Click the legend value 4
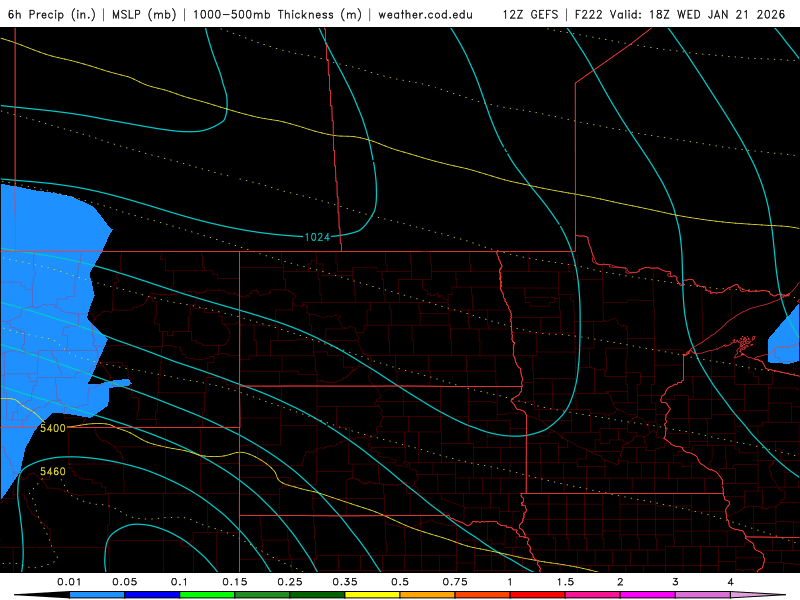Screen dimensions: 800x600 tap(730, 582)
